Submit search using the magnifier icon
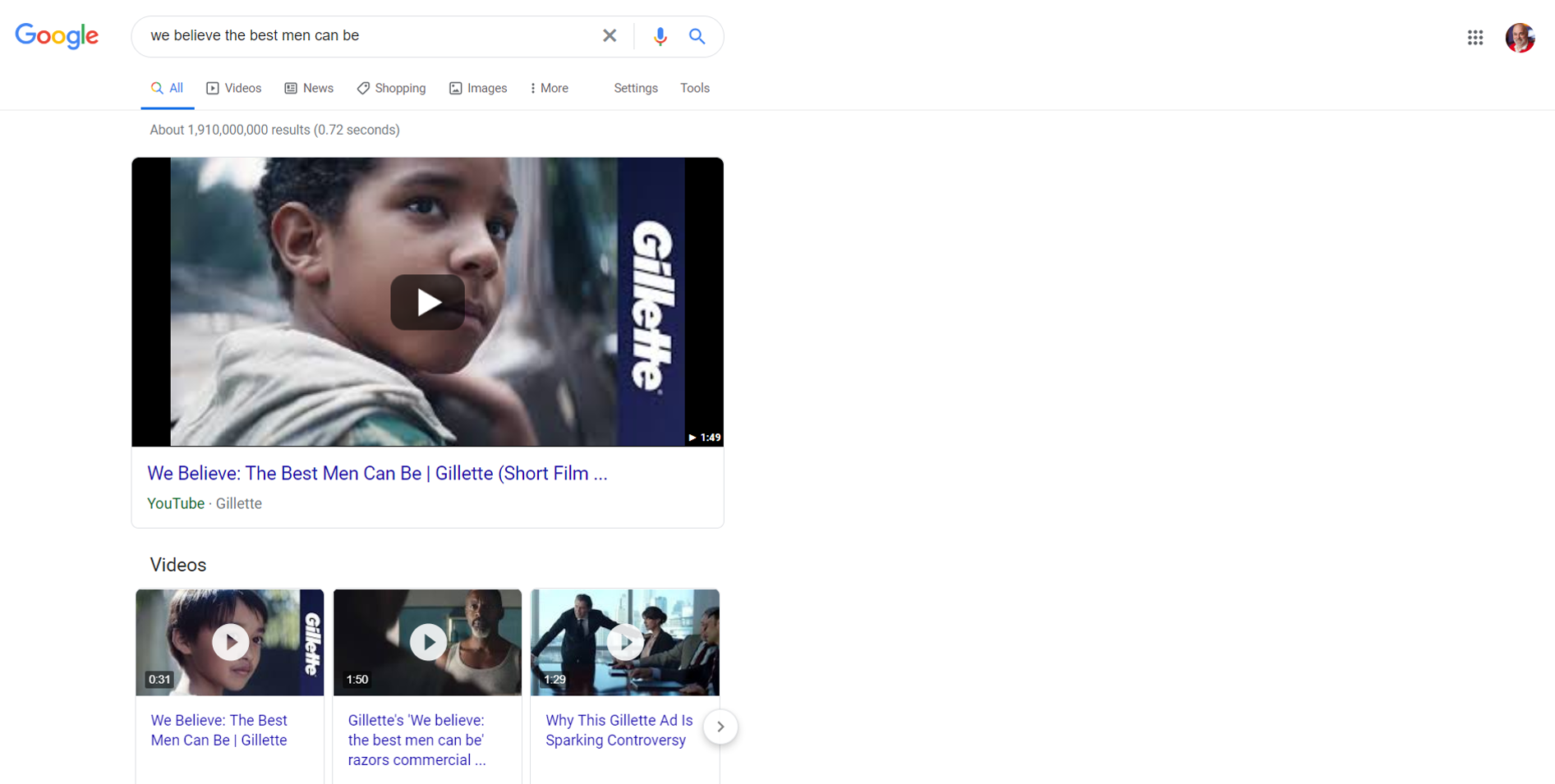Viewport: 1555px width, 784px height. (697, 36)
